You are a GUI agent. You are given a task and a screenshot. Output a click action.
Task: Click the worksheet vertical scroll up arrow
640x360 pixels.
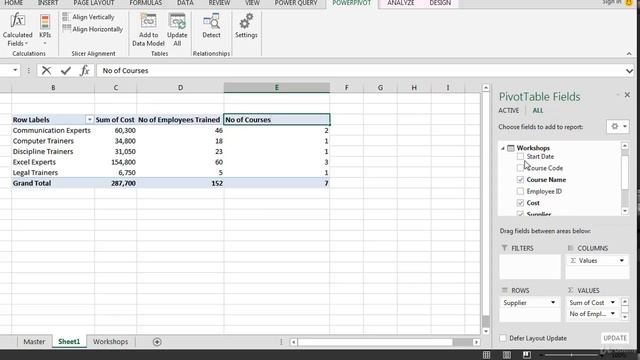click(486, 88)
